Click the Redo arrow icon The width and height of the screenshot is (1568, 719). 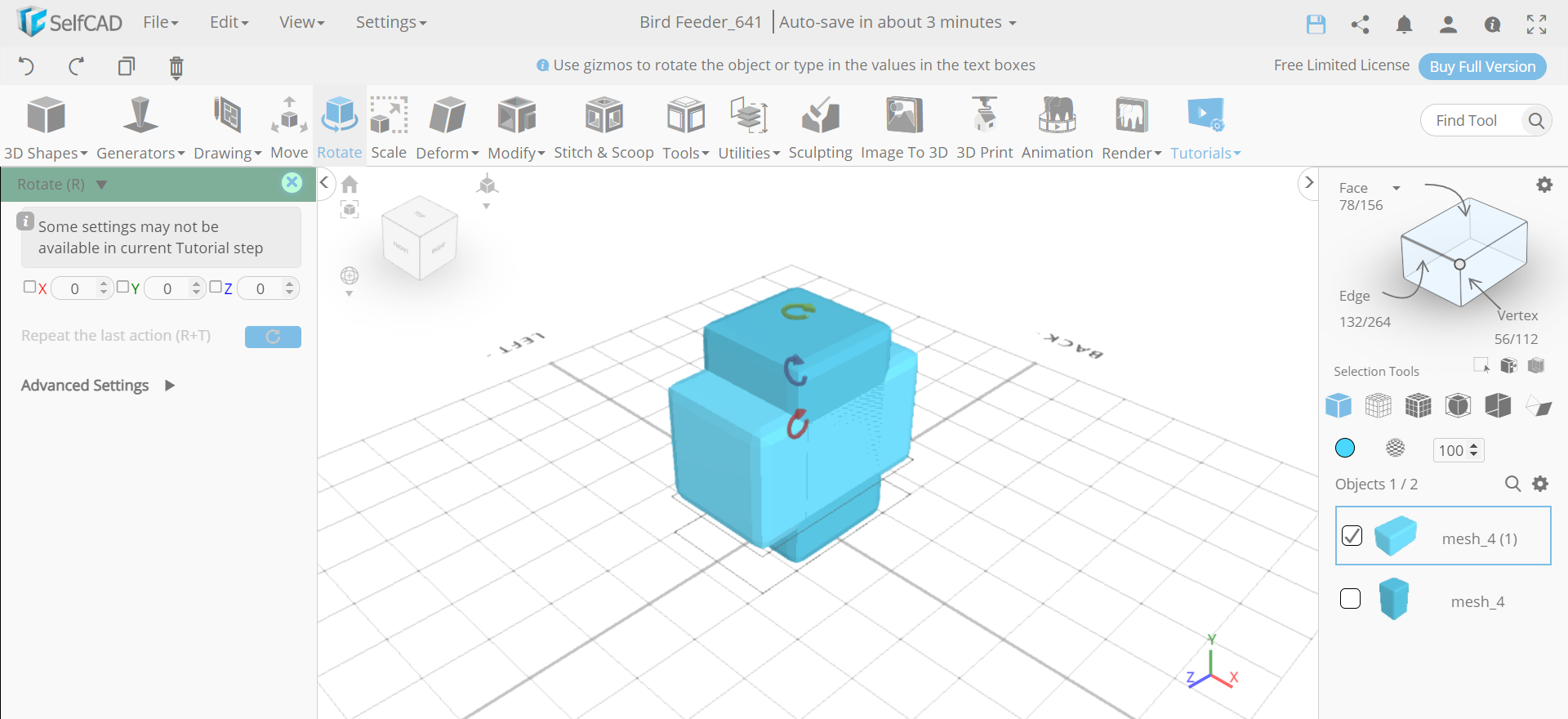tap(77, 66)
